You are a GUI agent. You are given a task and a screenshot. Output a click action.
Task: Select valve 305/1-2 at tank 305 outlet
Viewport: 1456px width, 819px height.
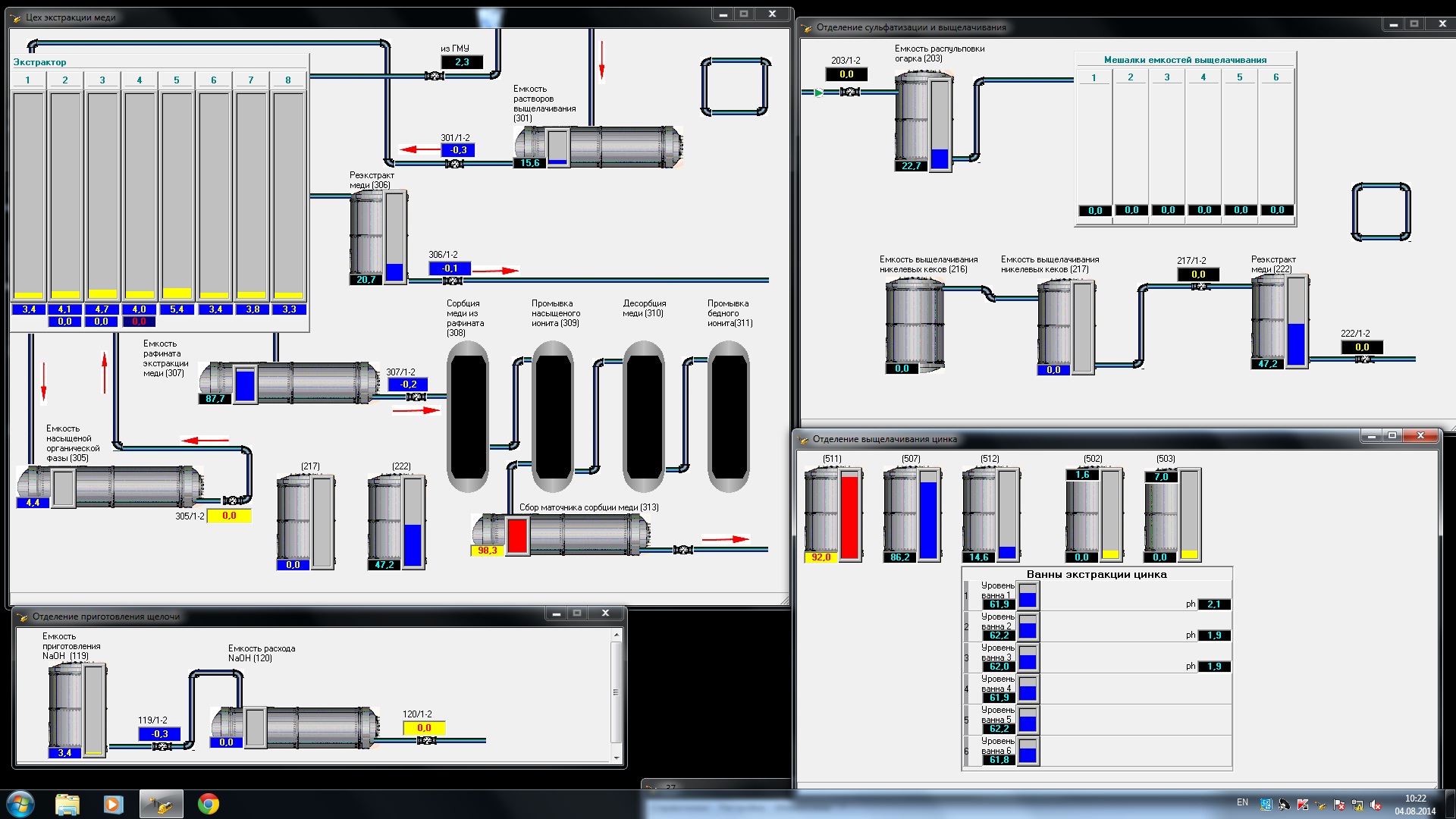(x=233, y=500)
